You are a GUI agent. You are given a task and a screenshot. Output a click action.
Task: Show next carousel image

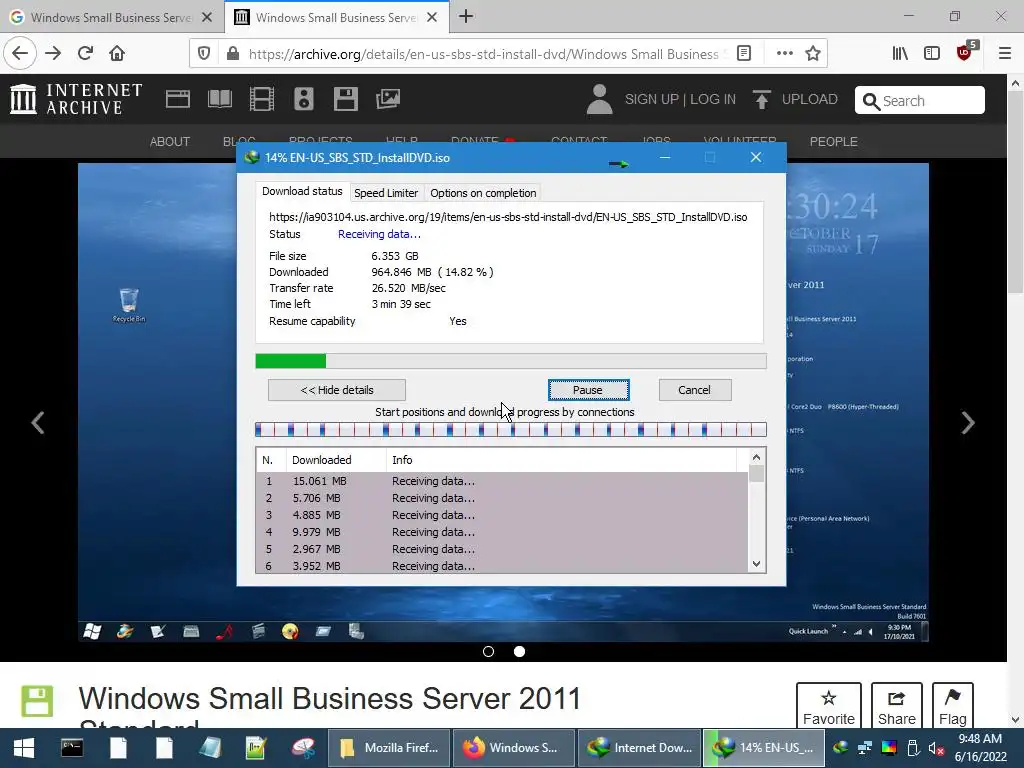968,423
